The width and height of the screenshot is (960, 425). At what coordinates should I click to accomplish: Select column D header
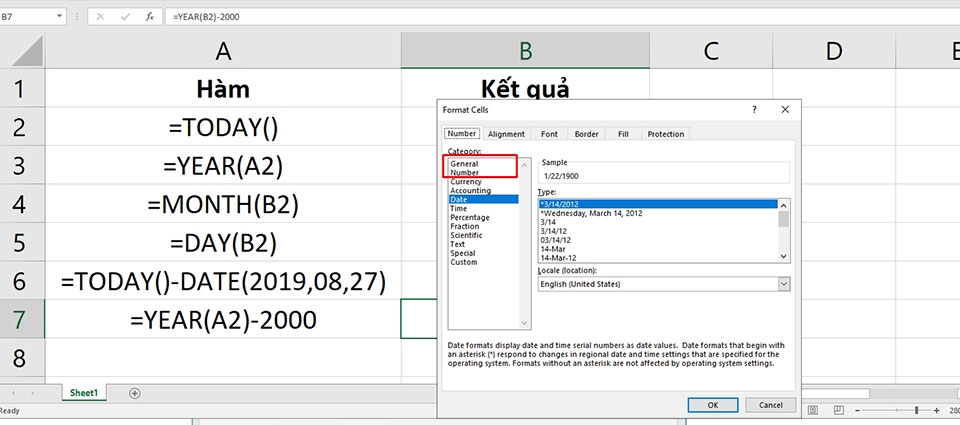click(x=834, y=51)
